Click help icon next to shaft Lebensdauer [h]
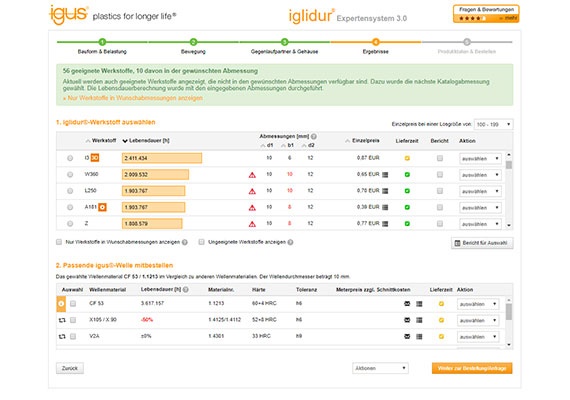This screenshot has height=400, width=570. tap(186, 289)
